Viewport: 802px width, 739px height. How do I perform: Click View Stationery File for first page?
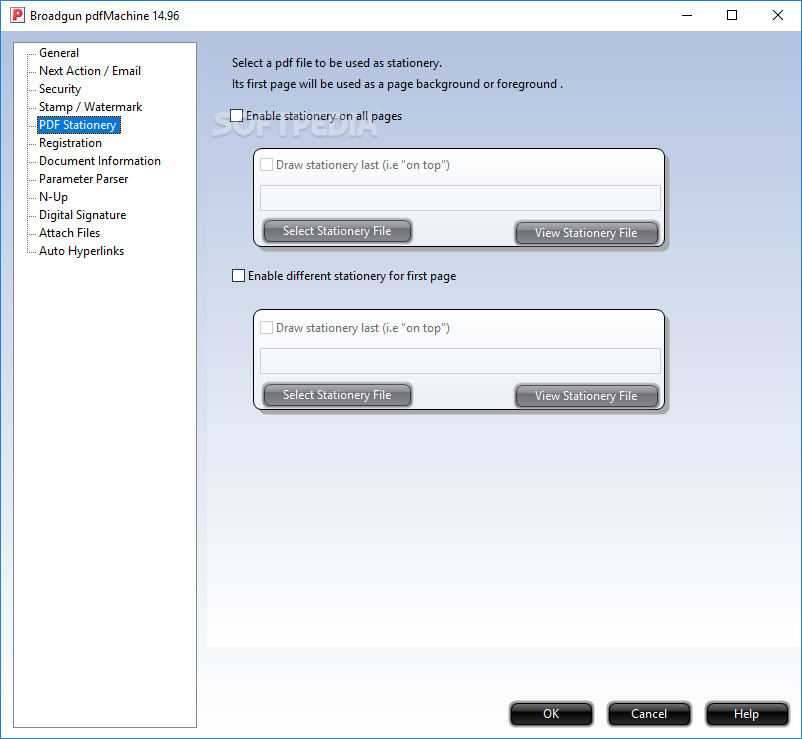(586, 396)
